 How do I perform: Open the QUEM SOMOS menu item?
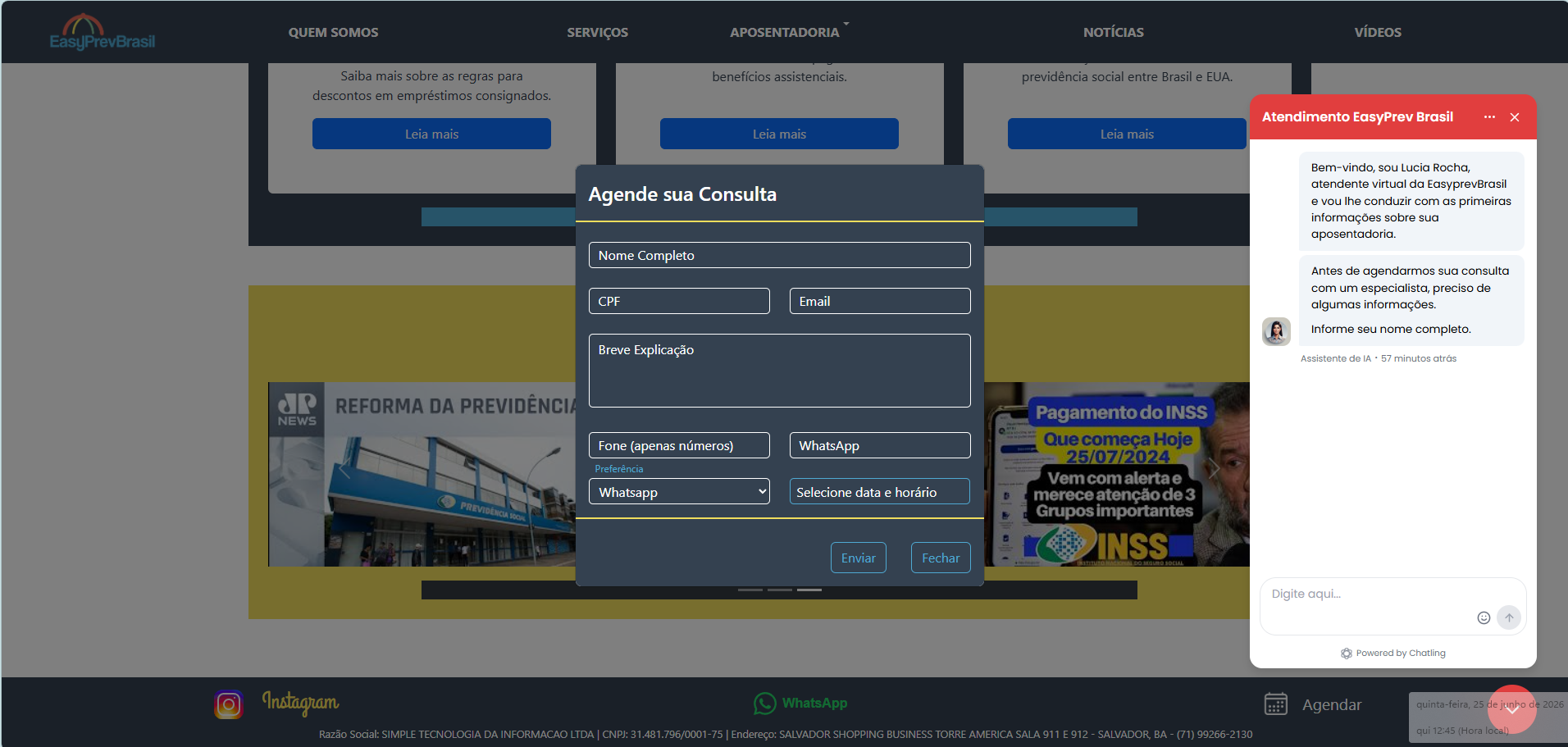click(x=333, y=33)
